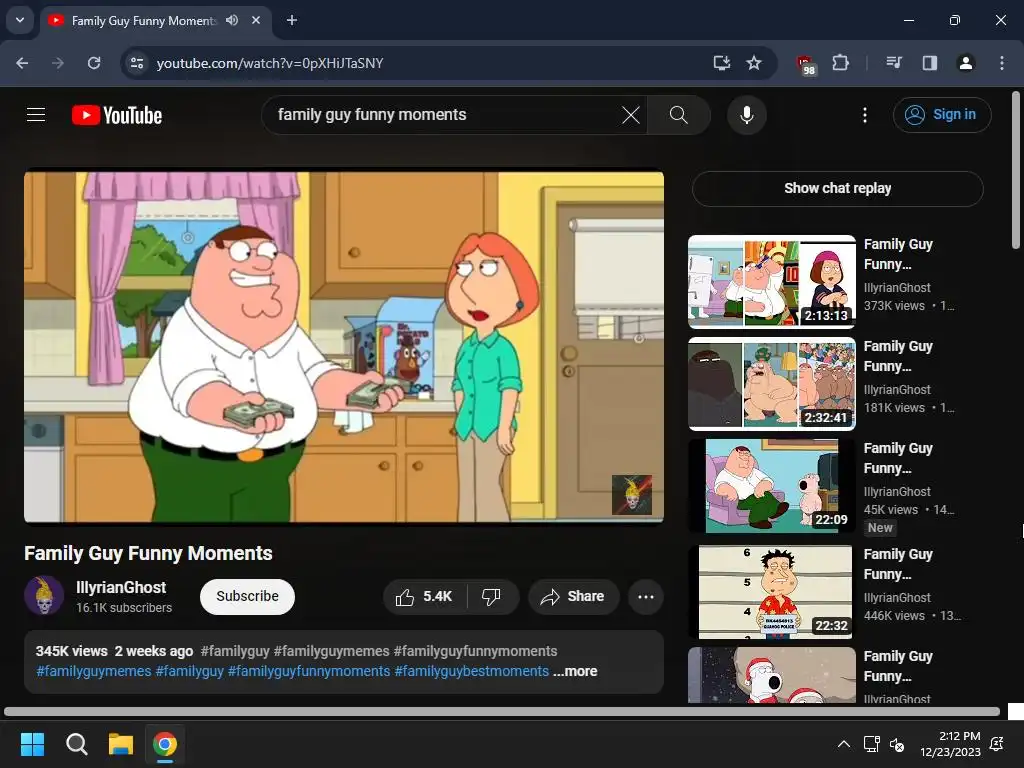This screenshot has width=1024, height=768.
Task: Close the Family Guy Funny Moments tab
Action: tap(256, 20)
